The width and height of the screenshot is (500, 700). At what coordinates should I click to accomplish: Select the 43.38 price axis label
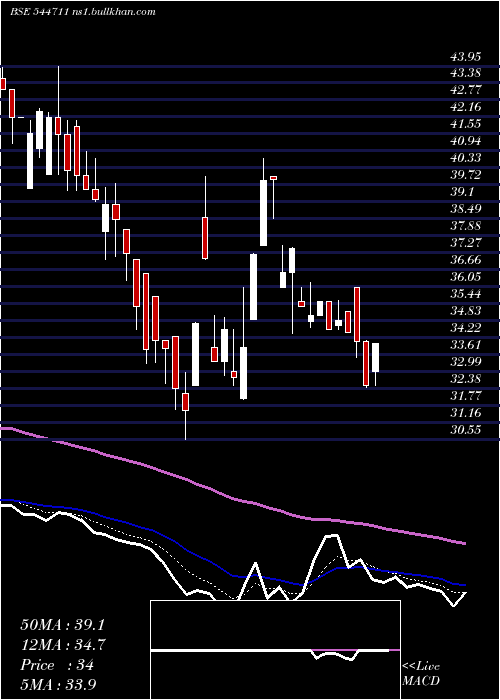tap(466, 73)
